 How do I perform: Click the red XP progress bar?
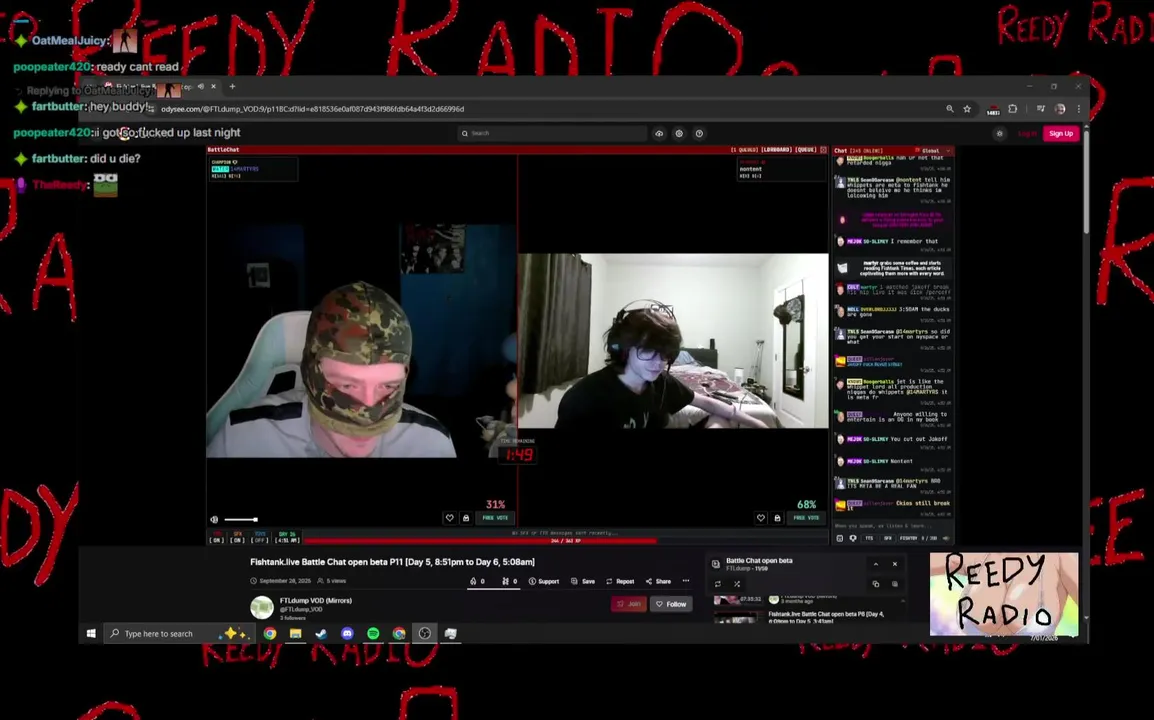click(565, 540)
